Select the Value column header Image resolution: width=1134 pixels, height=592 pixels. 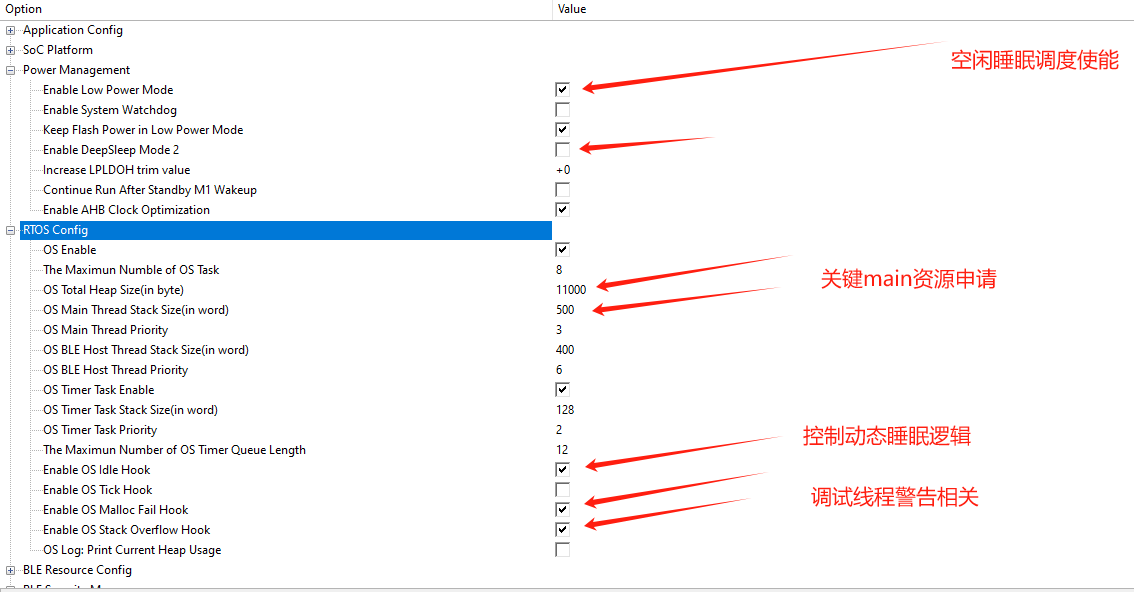572,9
